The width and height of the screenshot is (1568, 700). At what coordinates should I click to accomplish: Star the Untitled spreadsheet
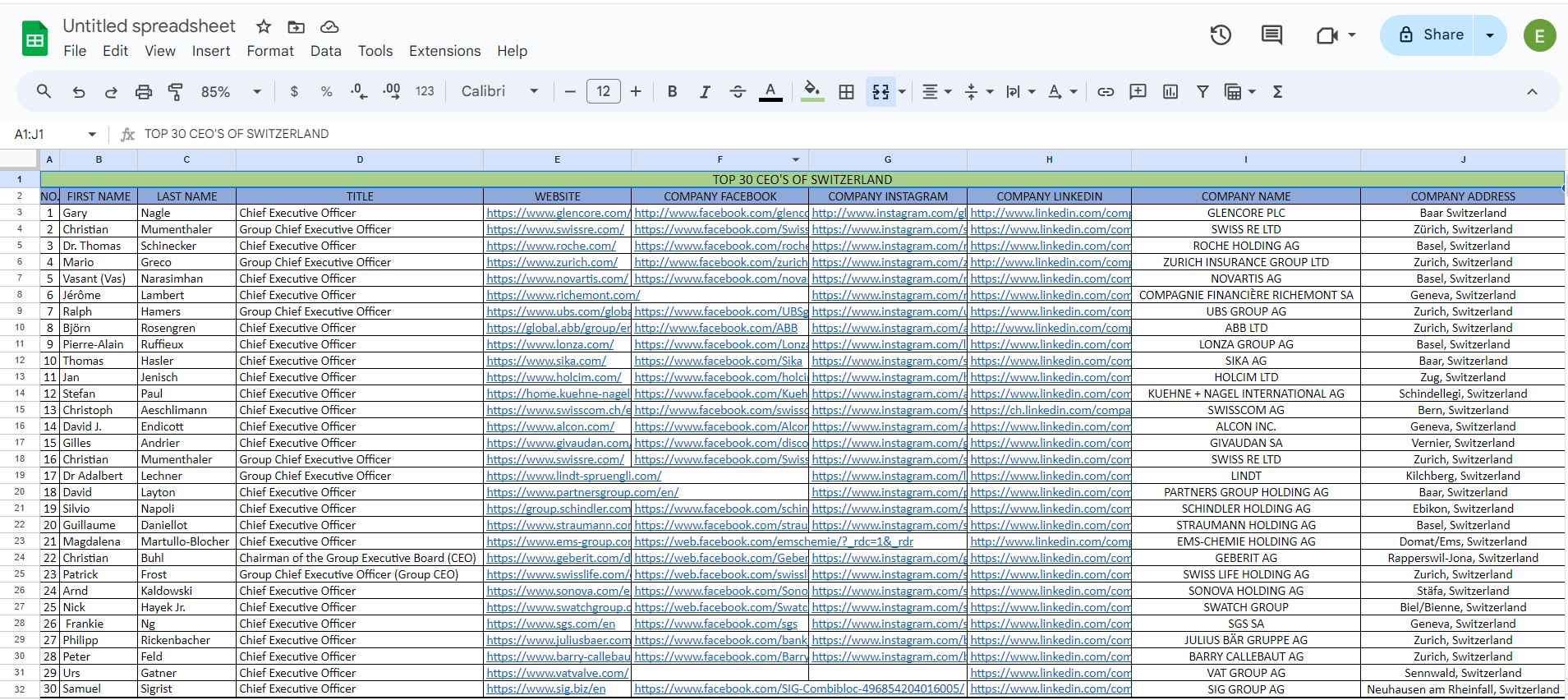(264, 26)
